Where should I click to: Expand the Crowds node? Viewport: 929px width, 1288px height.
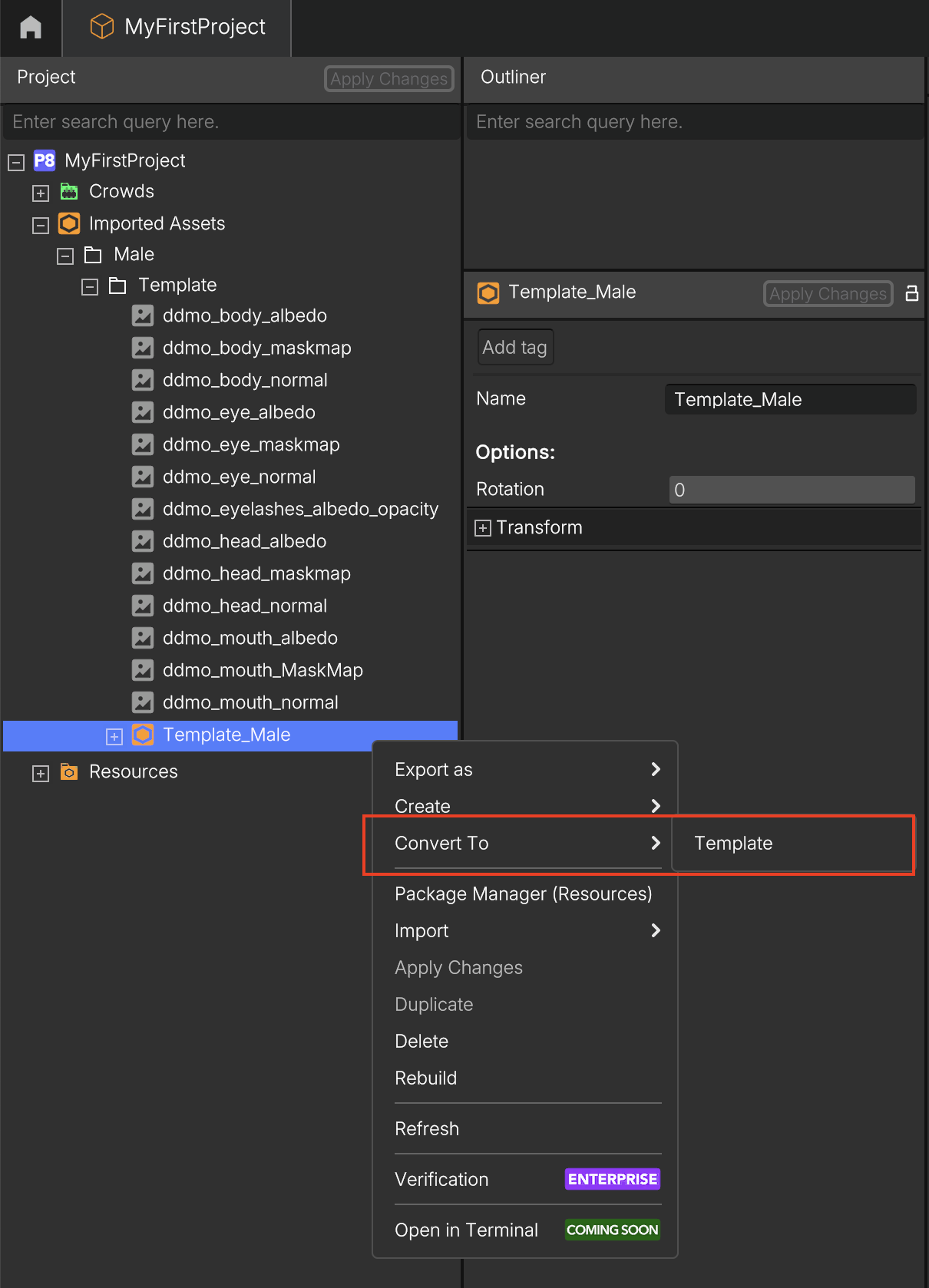point(41,193)
